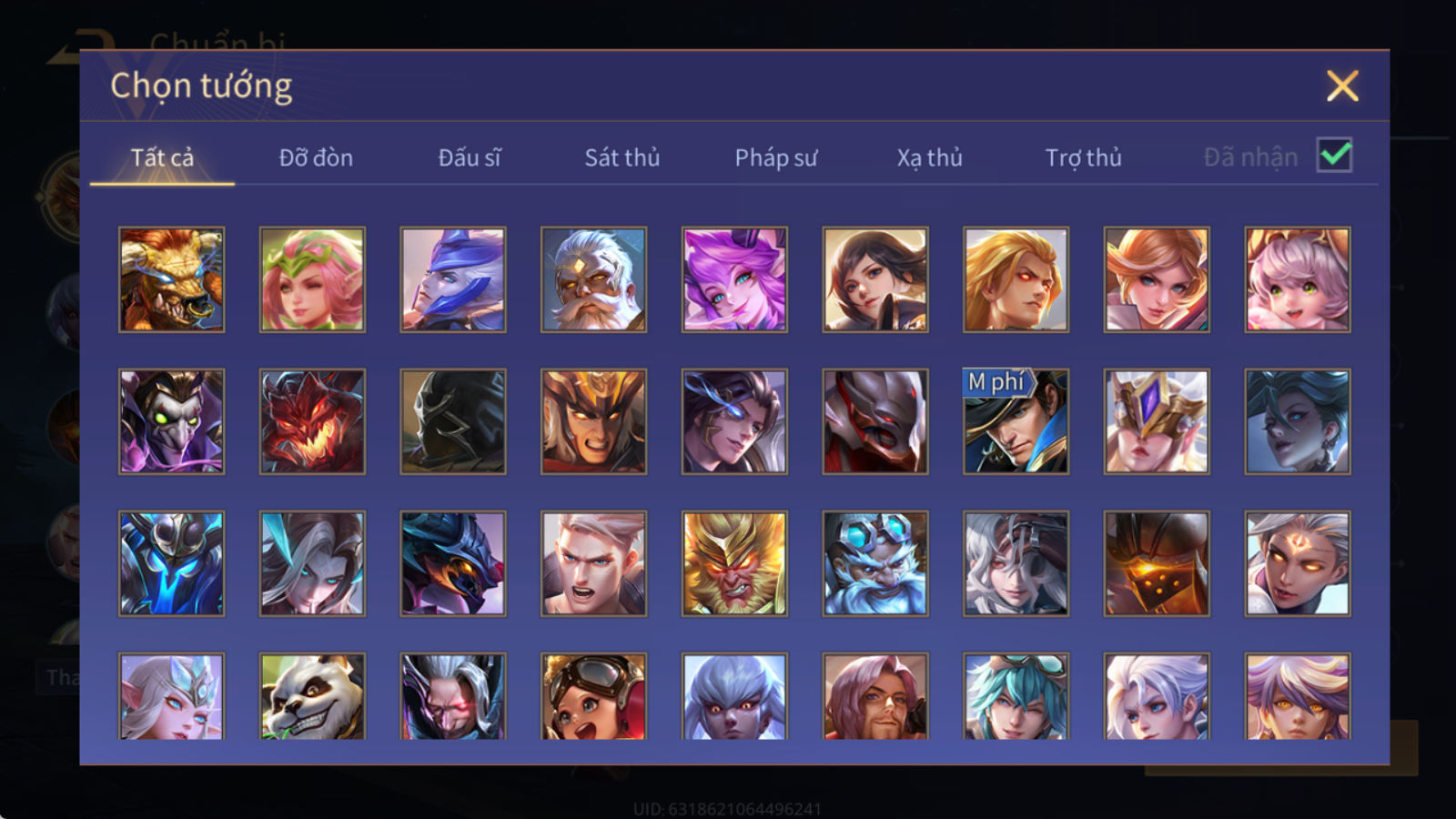Pick the purple-haired girl hero portrait
Screen dimensions: 1456x819
[734, 279]
